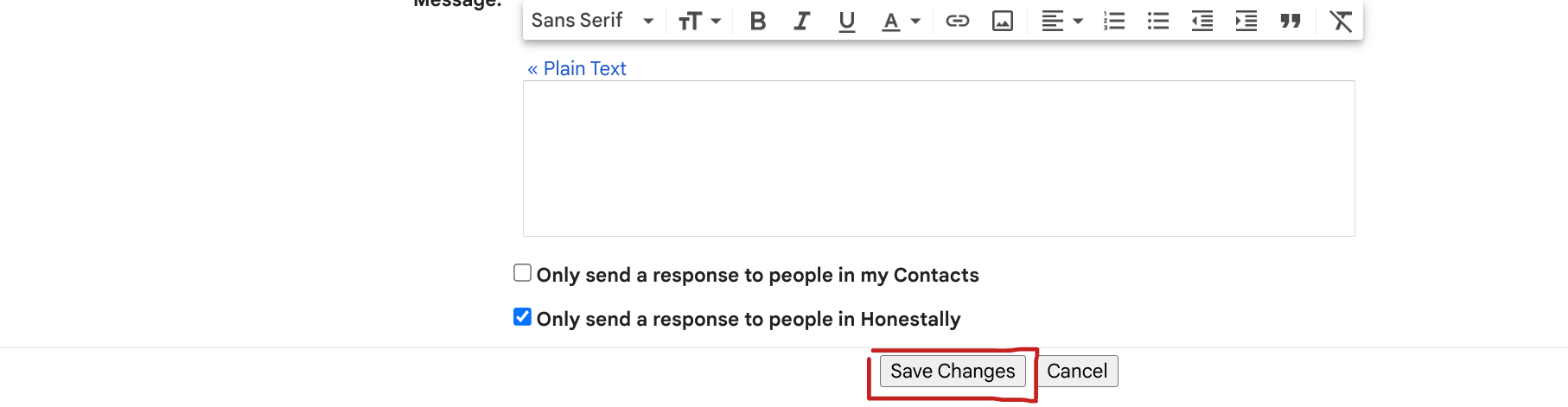Open the Sans Serif font dropdown

pyautogui.click(x=593, y=21)
